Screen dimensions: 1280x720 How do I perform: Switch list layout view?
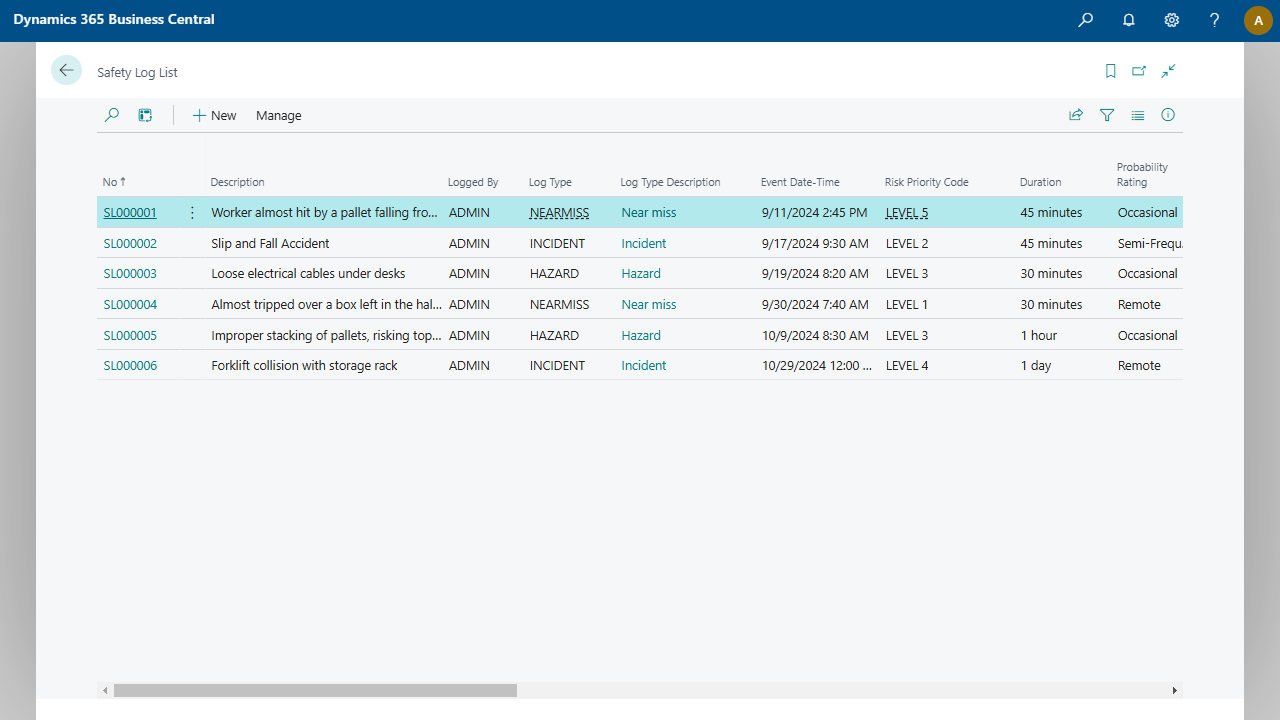1138,115
